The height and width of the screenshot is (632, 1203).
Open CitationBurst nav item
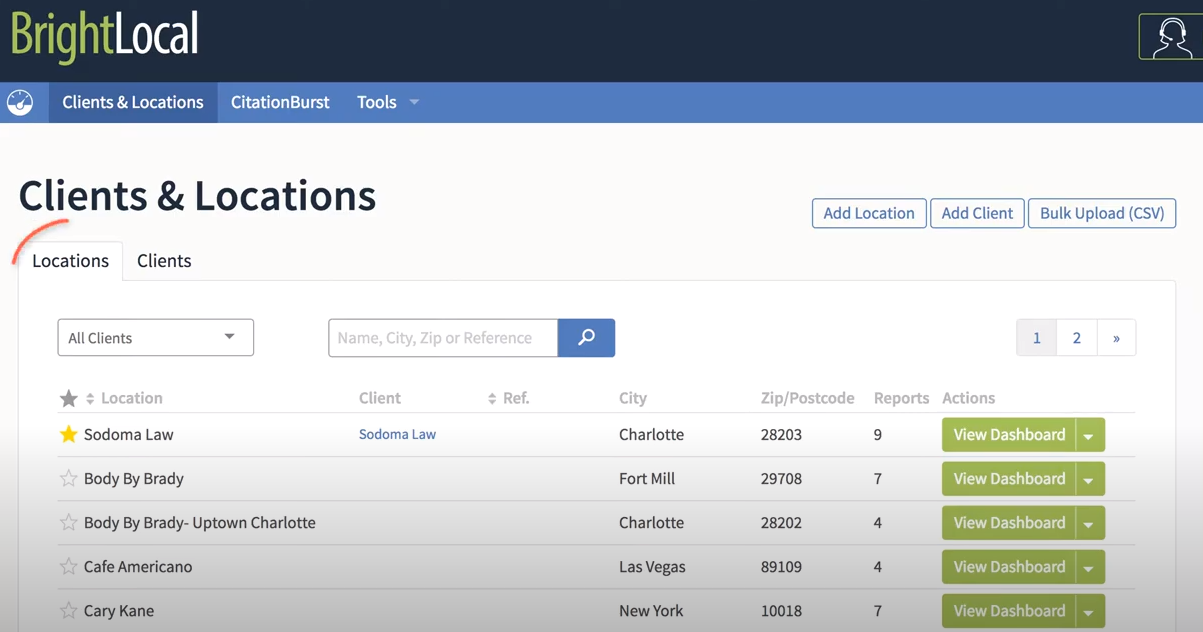click(x=280, y=102)
